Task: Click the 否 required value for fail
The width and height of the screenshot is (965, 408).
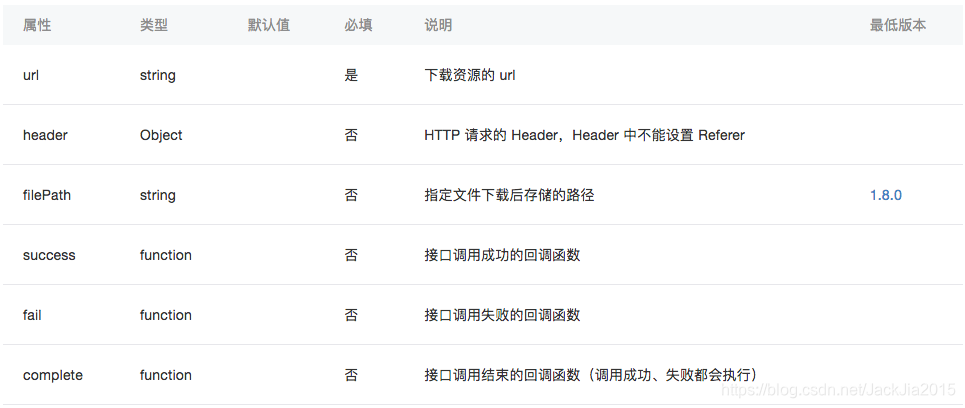Action: [351, 315]
